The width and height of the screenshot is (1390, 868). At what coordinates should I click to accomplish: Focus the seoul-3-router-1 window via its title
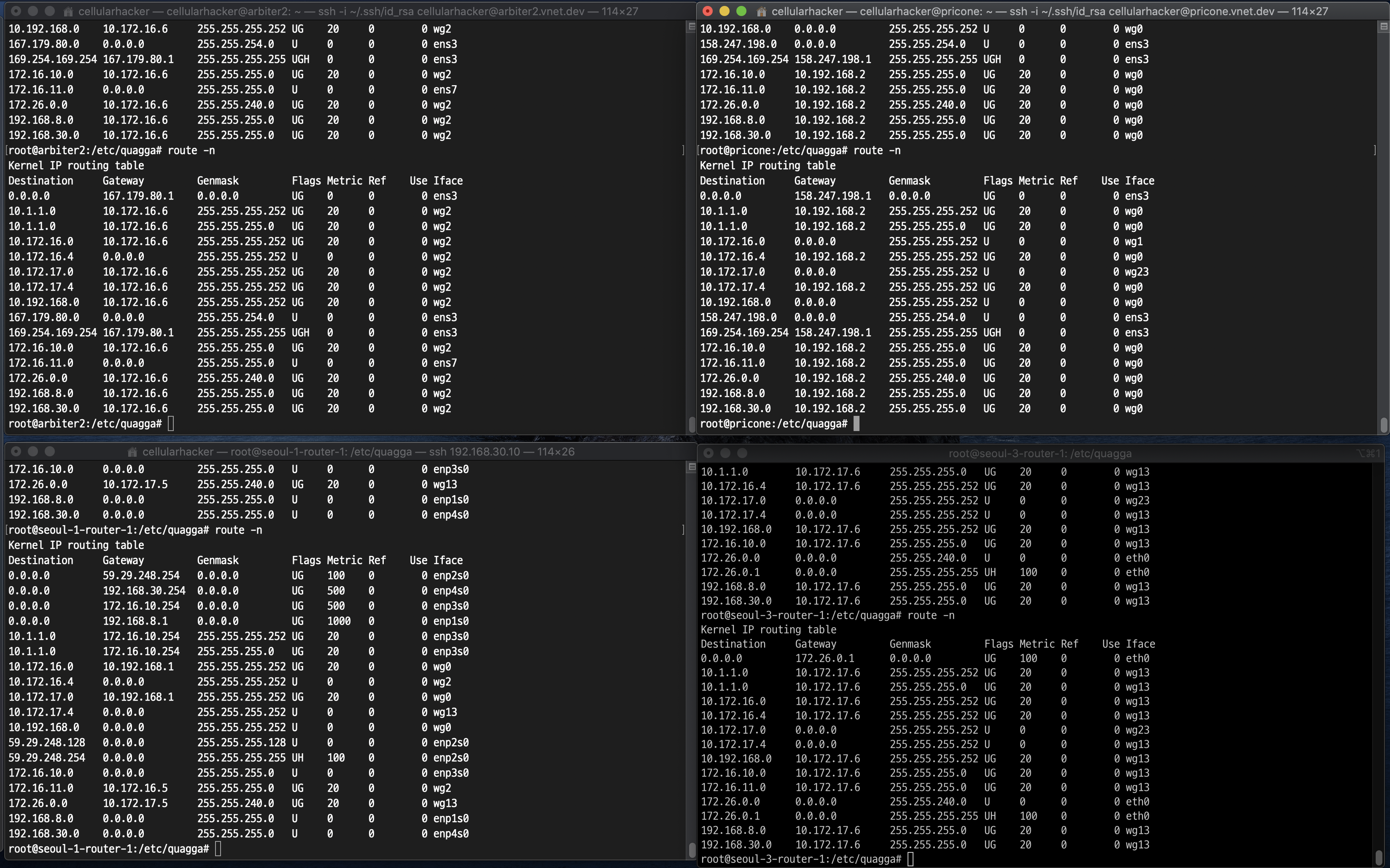coord(1040,453)
